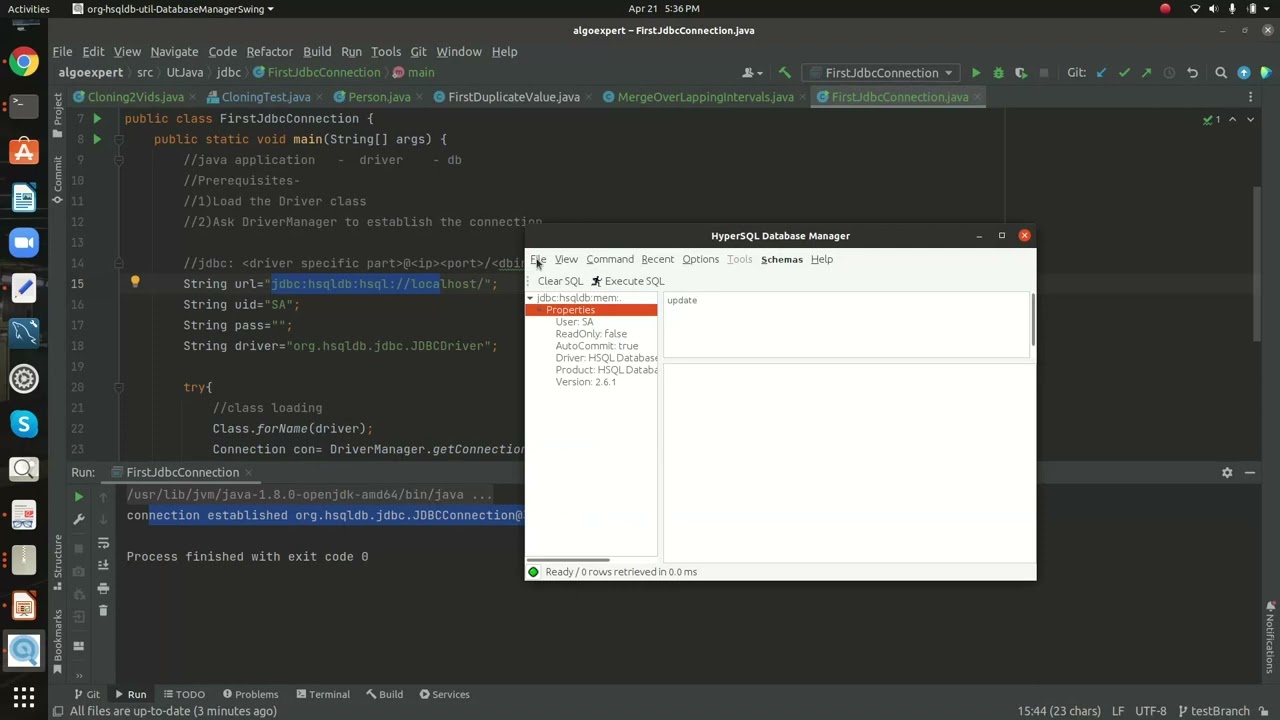
Task: Click the intention lightbulb on line 15
Action: click(135, 283)
